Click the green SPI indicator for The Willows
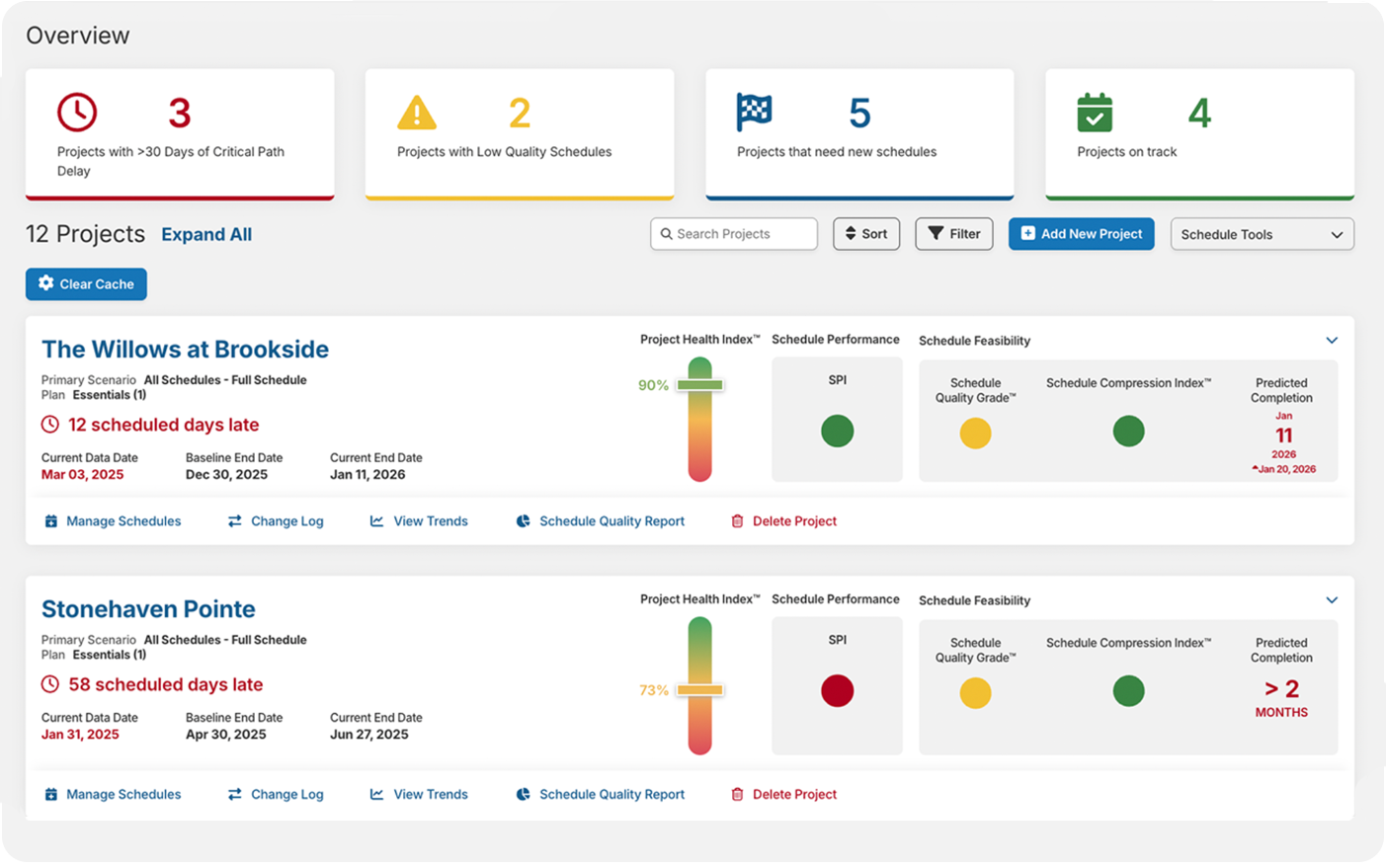The image size is (1386, 868). [837, 432]
